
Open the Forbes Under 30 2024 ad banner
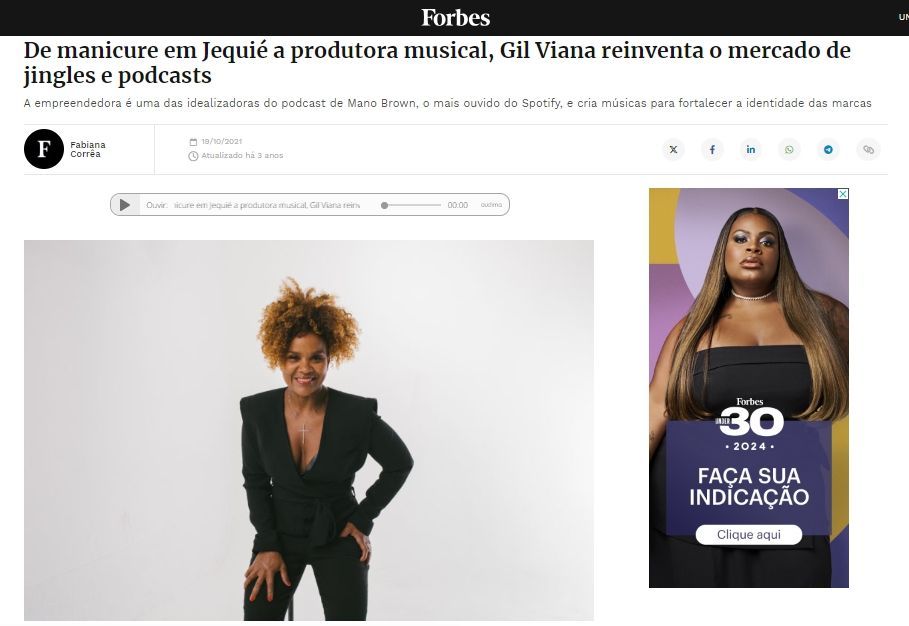pyautogui.click(x=748, y=388)
